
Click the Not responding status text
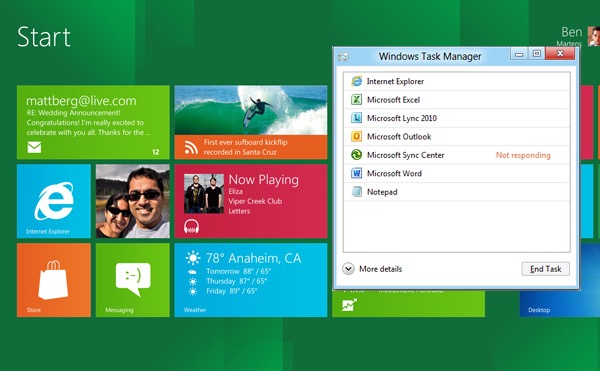click(523, 155)
